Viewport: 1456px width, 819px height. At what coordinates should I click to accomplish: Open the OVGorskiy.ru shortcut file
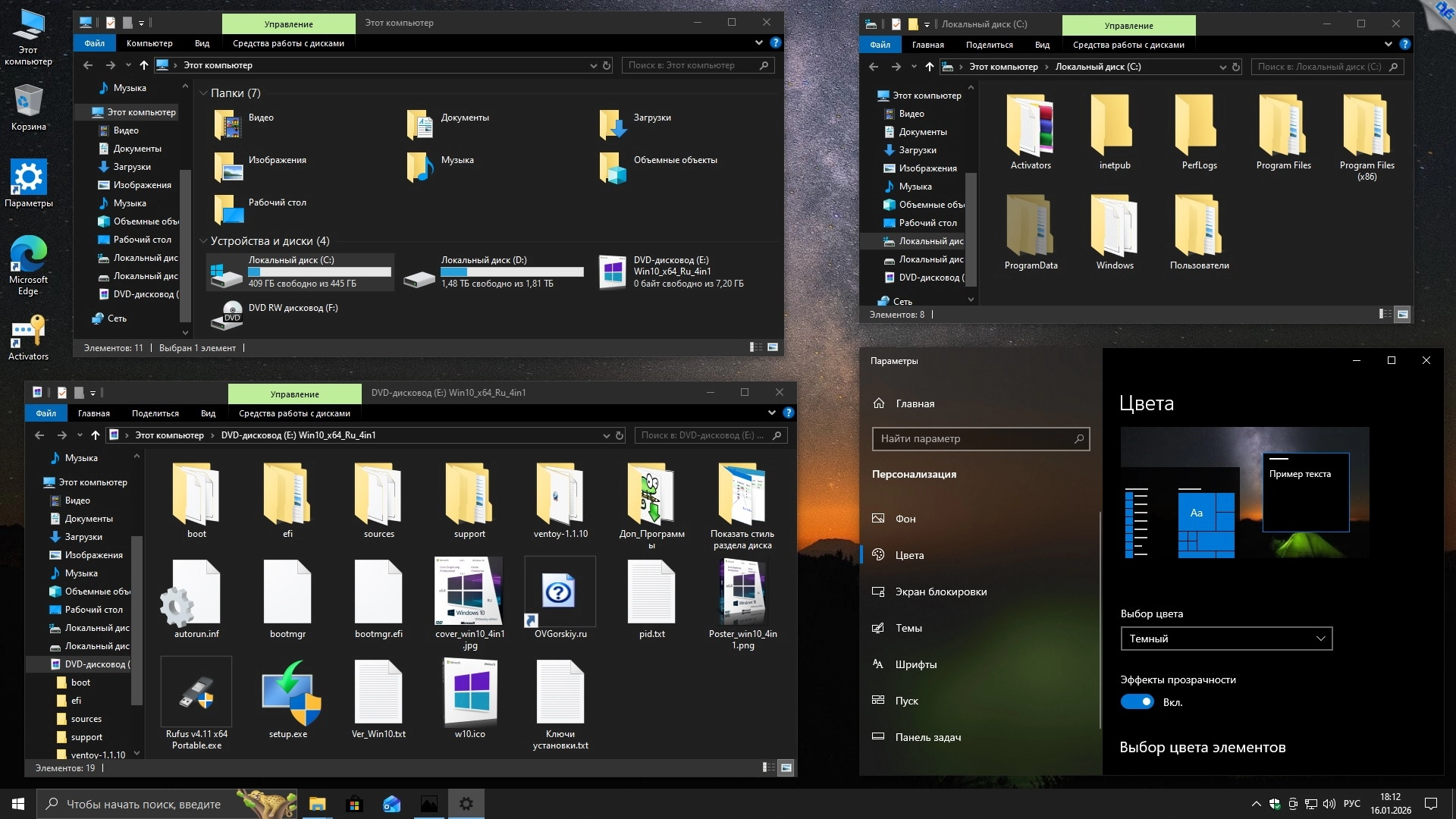point(560,592)
